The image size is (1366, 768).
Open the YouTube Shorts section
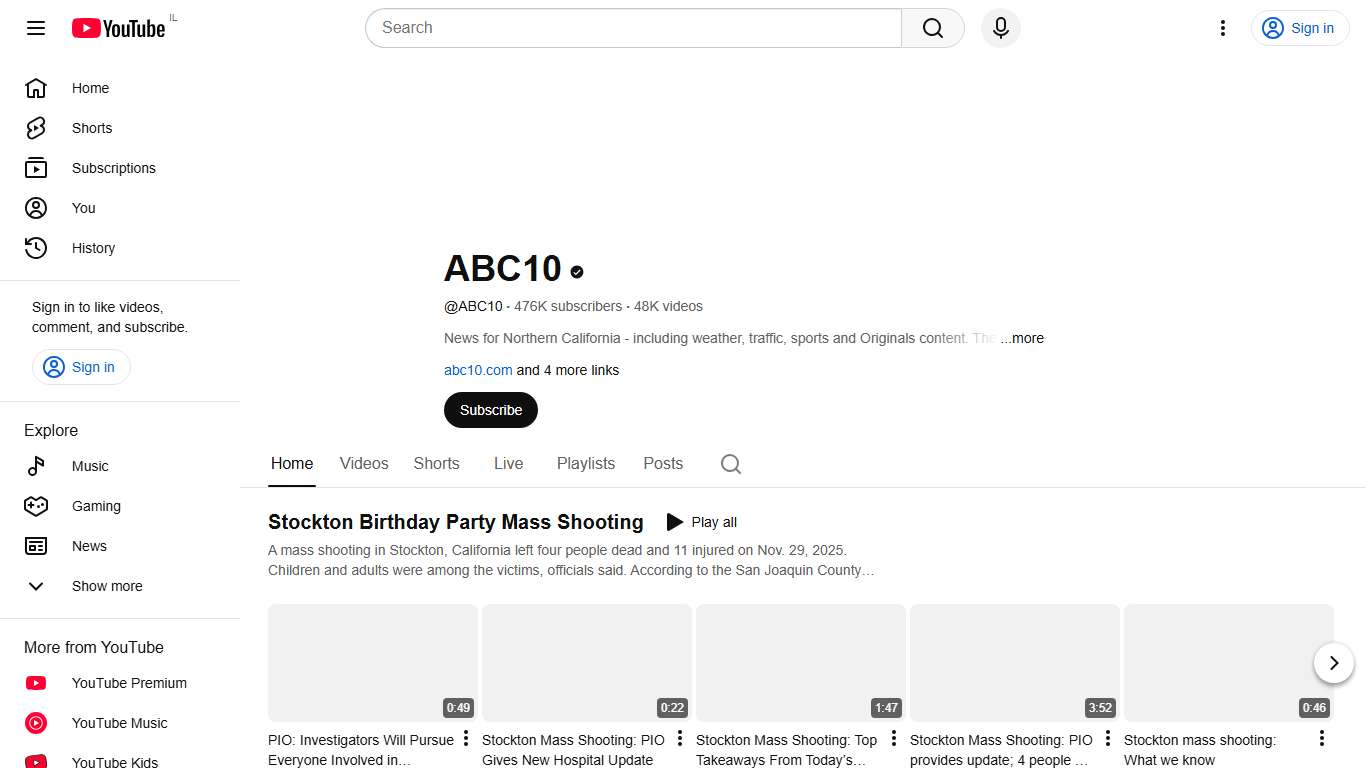pos(91,128)
